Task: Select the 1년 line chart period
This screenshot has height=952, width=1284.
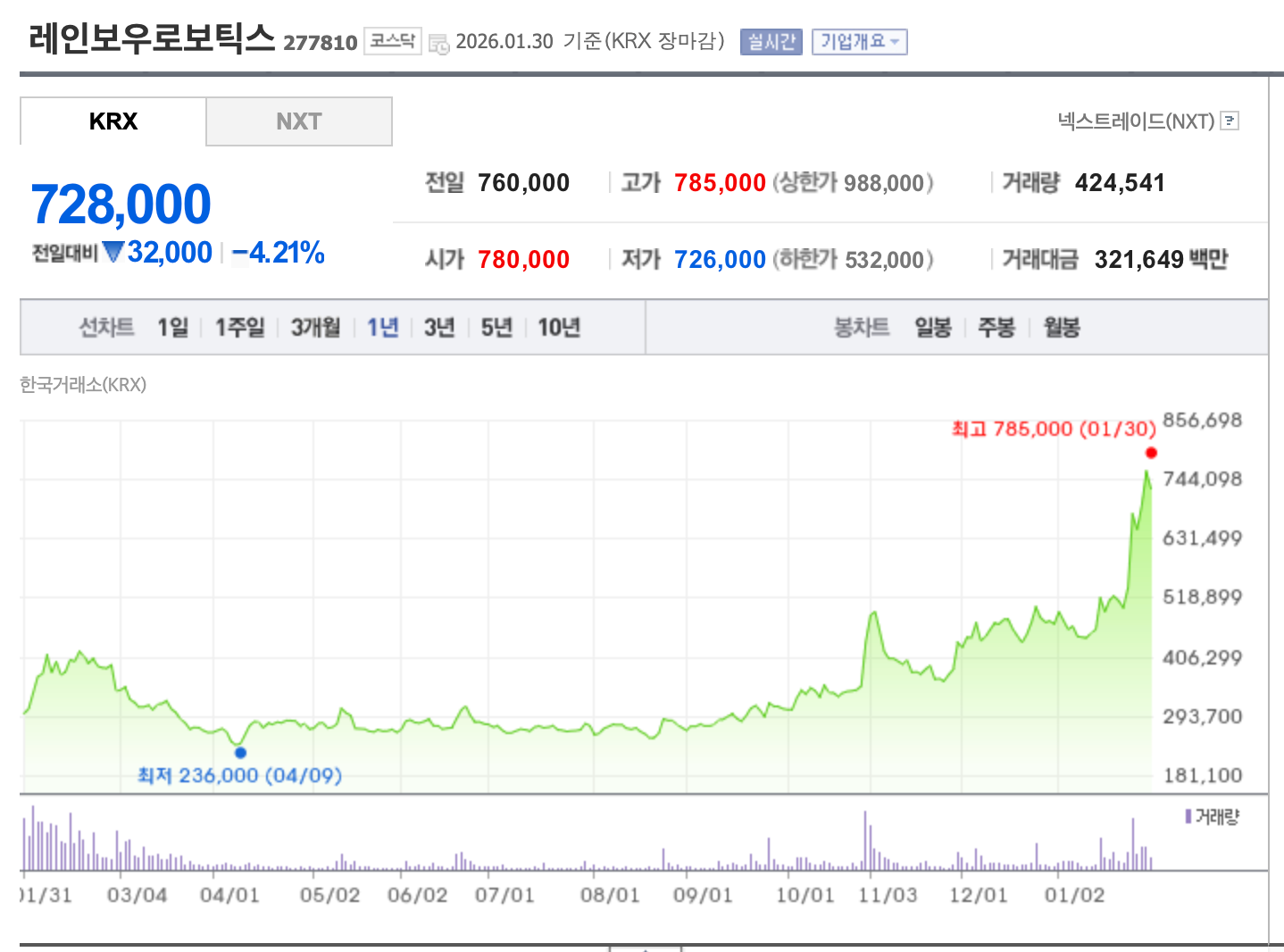Action: [382, 328]
